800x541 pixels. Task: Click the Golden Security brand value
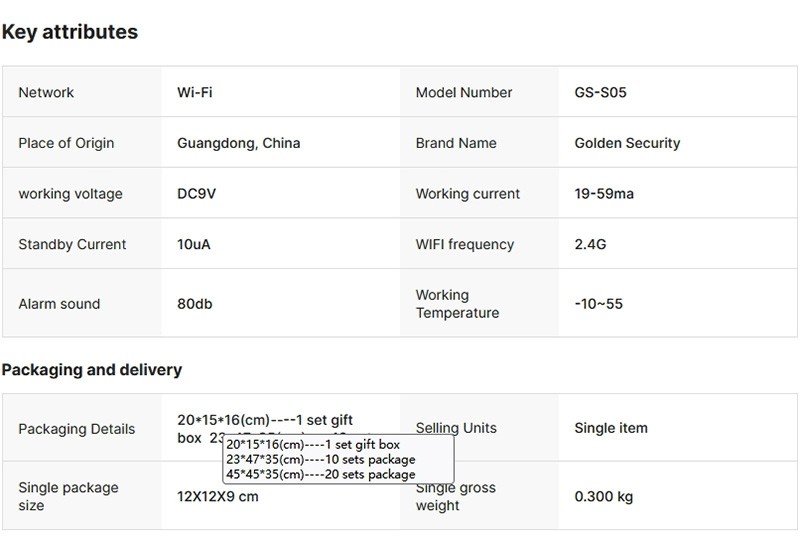click(x=627, y=143)
